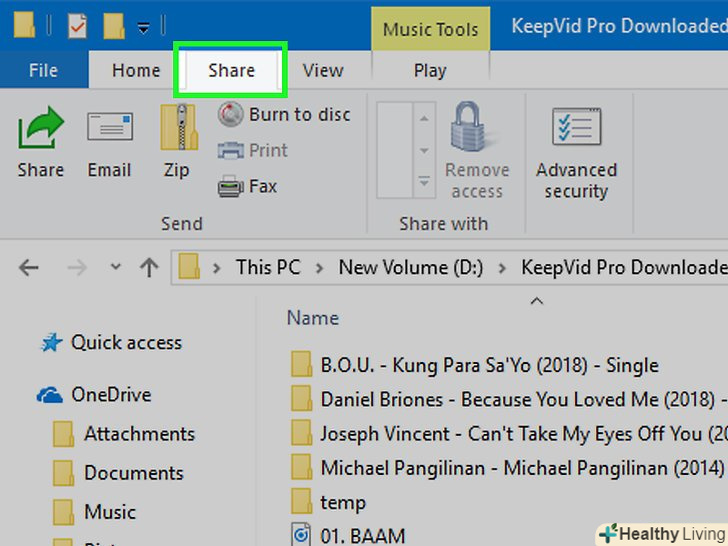Open Advanced security settings
This screenshot has height=546, width=728.
[x=576, y=154]
